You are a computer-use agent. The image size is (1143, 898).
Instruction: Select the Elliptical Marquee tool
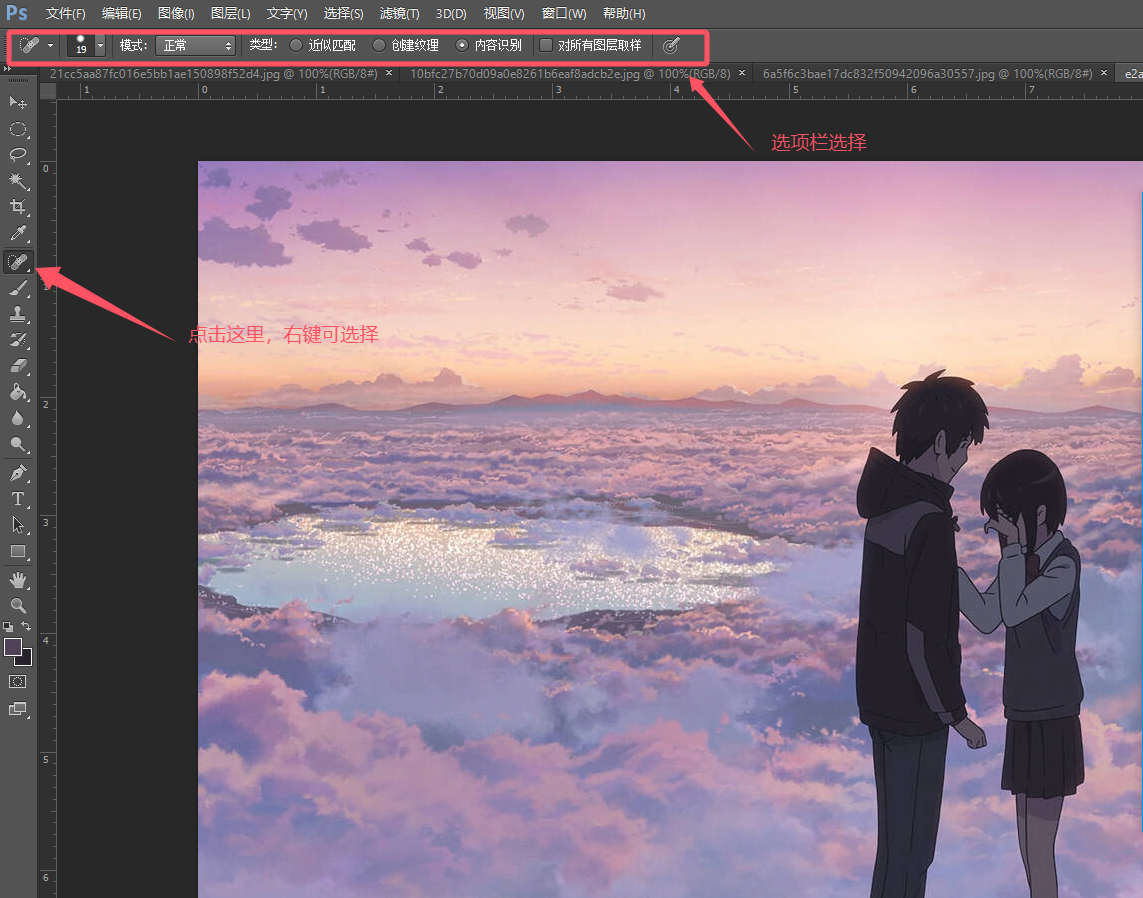[x=17, y=130]
